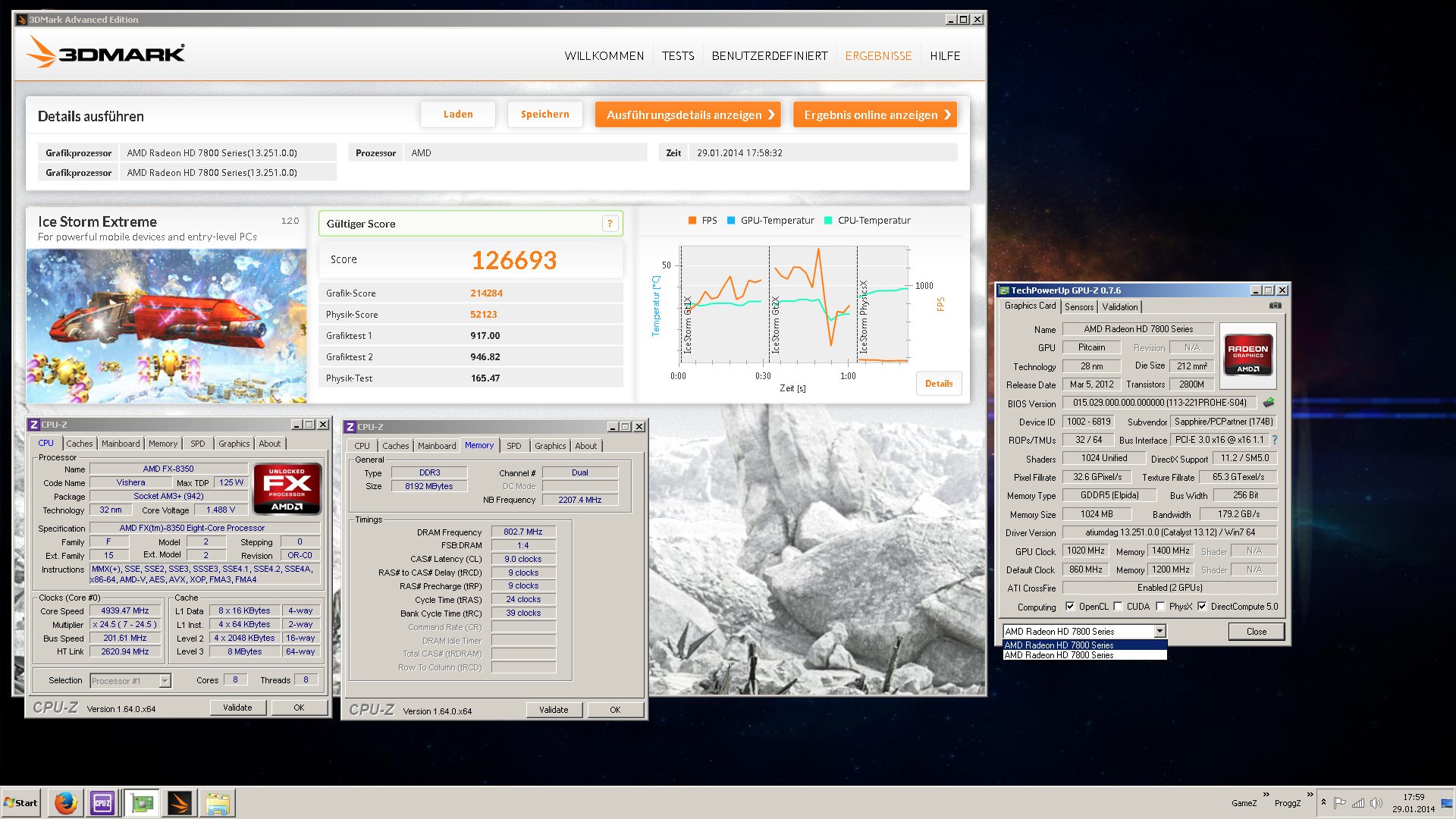
Task: Open Mainboard tab in the left CPU-Z window
Action: click(121, 444)
